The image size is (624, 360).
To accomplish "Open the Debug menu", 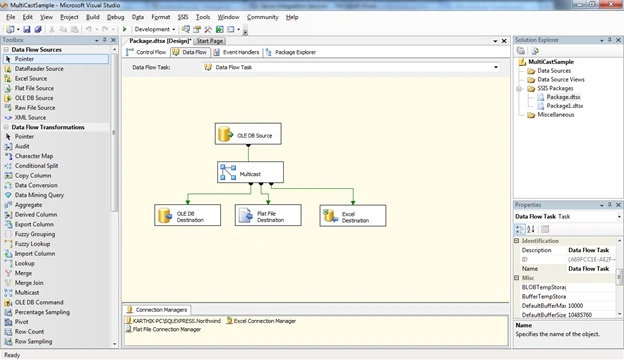I will click(x=115, y=17).
